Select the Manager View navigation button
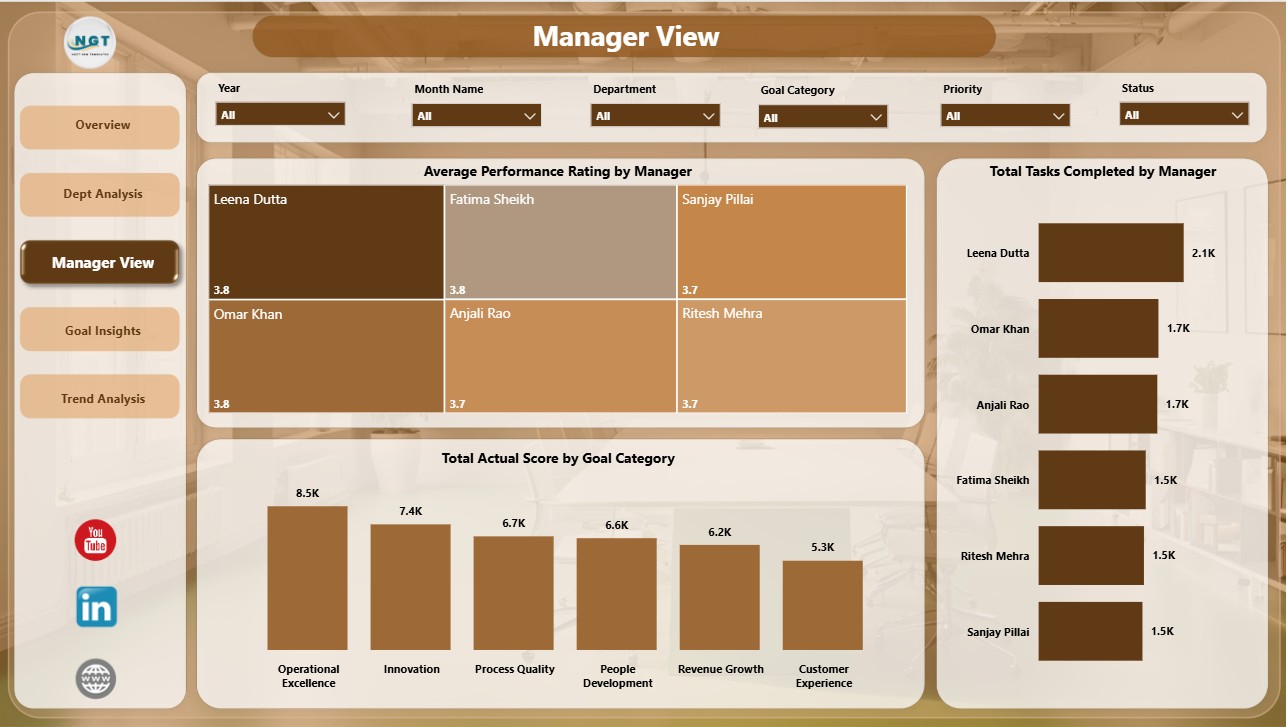Image resolution: width=1286 pixels, height=727 pixels. click(x=101, y=263)
